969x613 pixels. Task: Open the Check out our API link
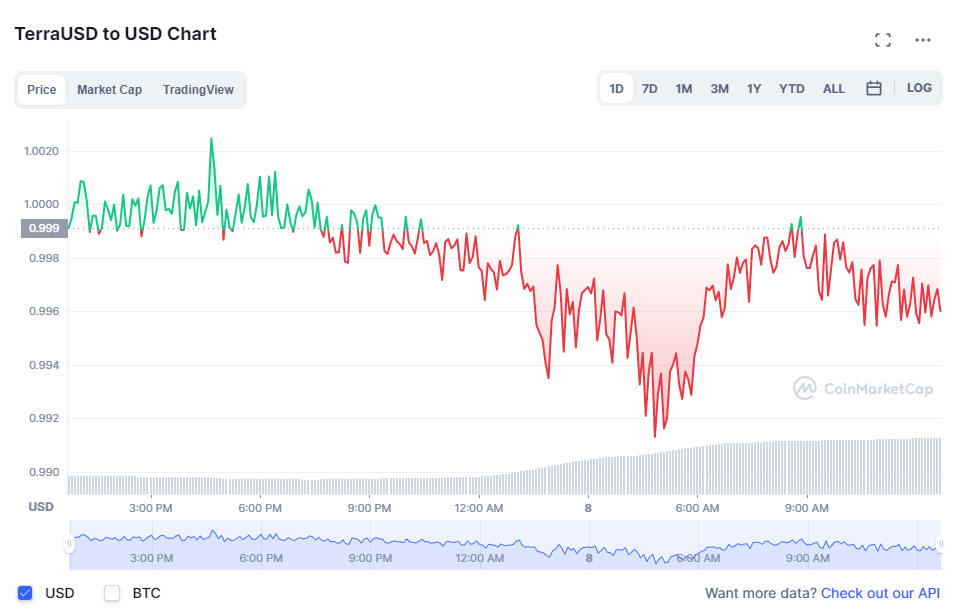[880, 593]
